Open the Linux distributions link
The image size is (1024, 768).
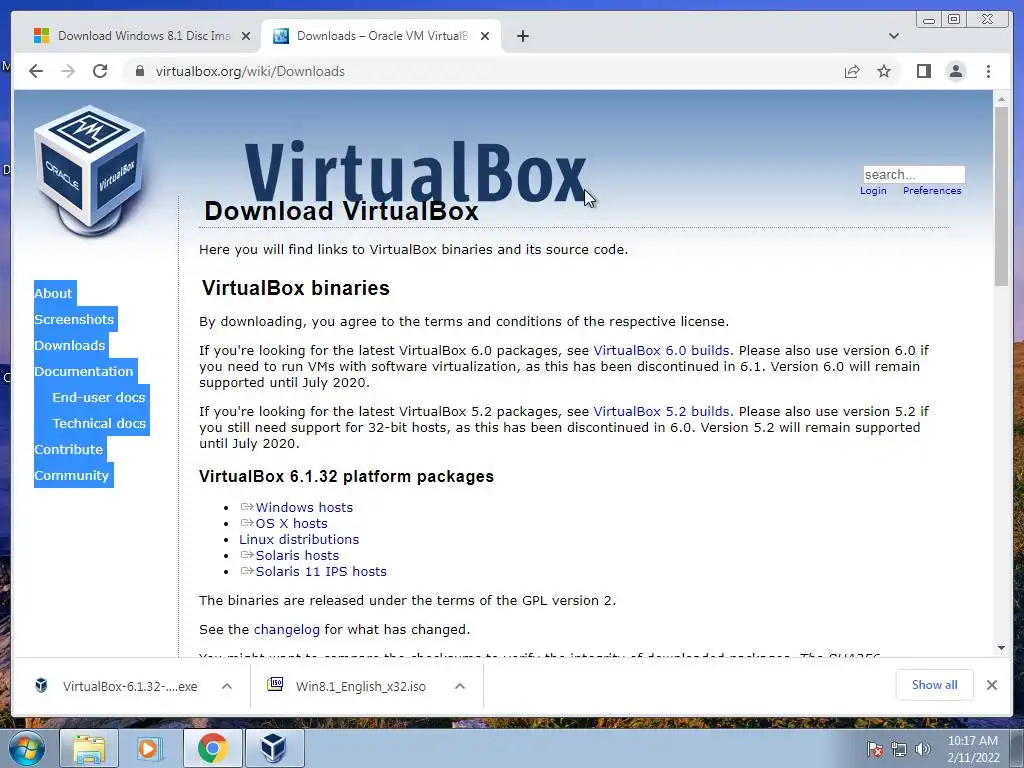pyautogui.click(x=299, y=539)
